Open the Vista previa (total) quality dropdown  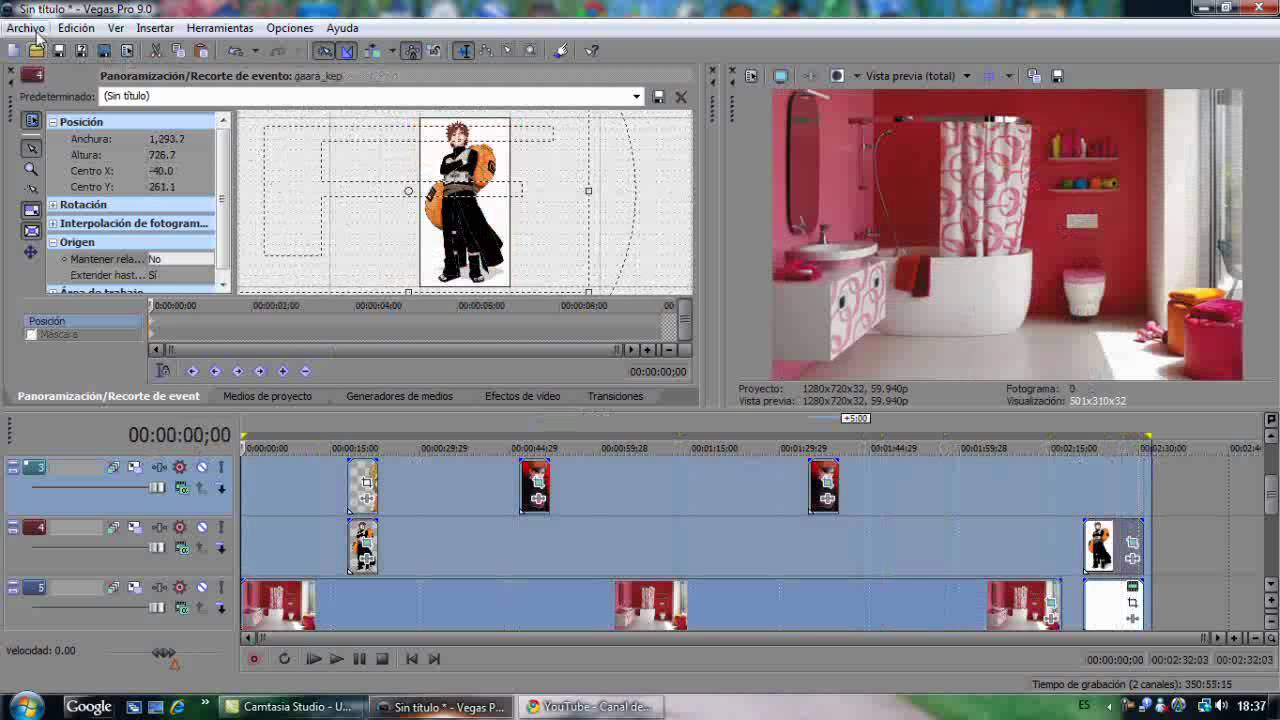966,76
